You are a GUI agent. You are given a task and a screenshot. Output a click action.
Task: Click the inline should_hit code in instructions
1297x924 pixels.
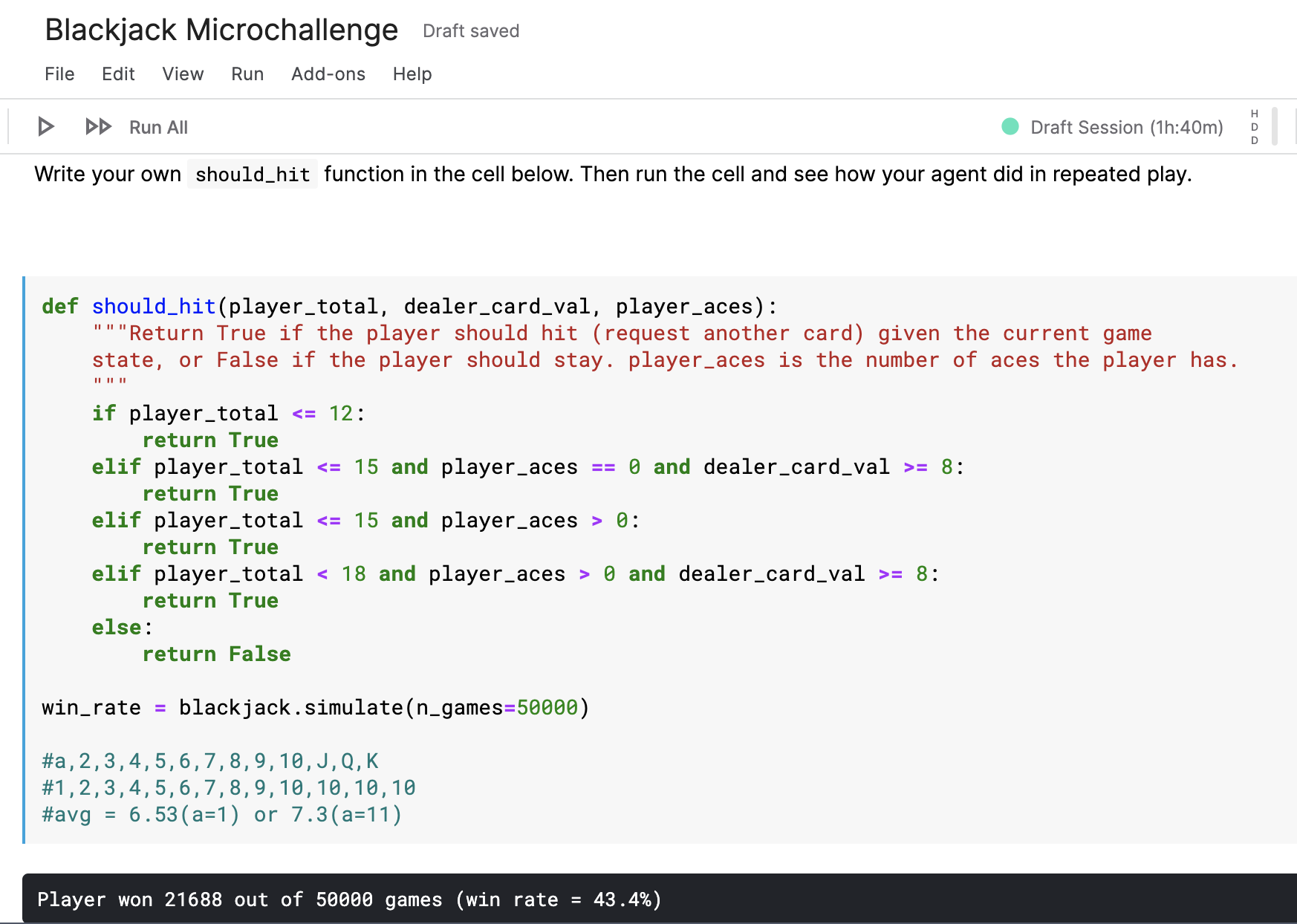point(252,175)
